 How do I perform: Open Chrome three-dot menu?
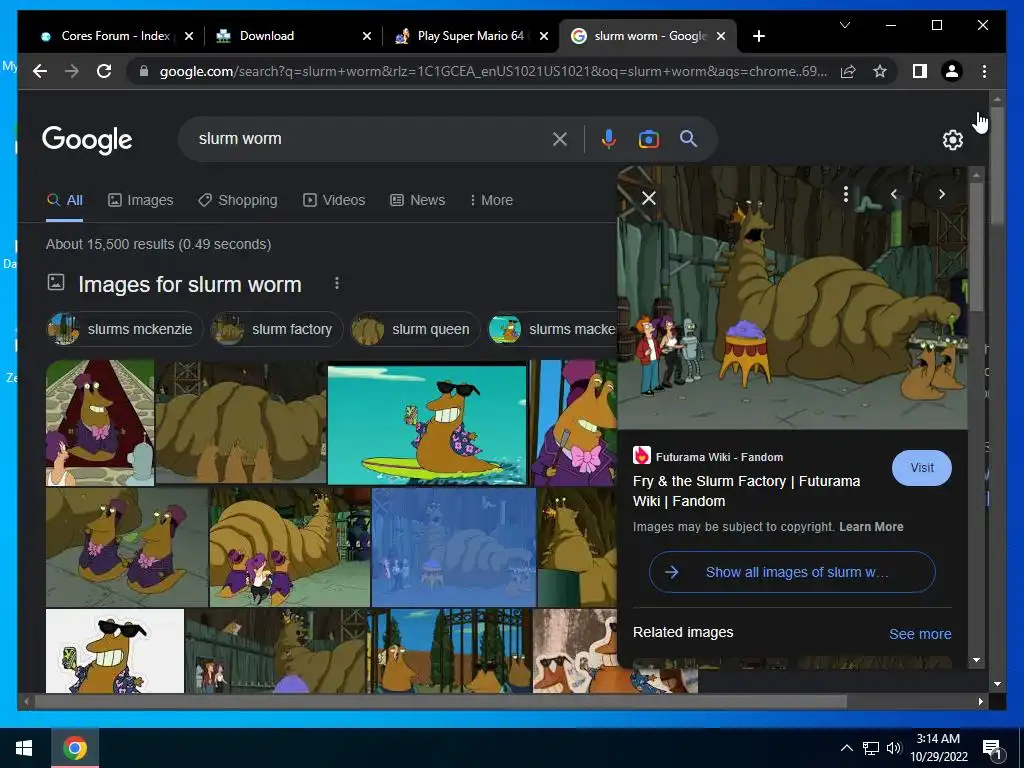984,71
